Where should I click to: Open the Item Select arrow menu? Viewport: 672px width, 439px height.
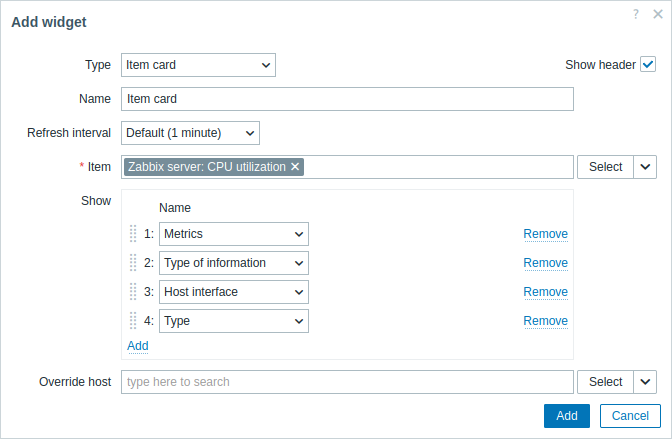pos(645,167)
